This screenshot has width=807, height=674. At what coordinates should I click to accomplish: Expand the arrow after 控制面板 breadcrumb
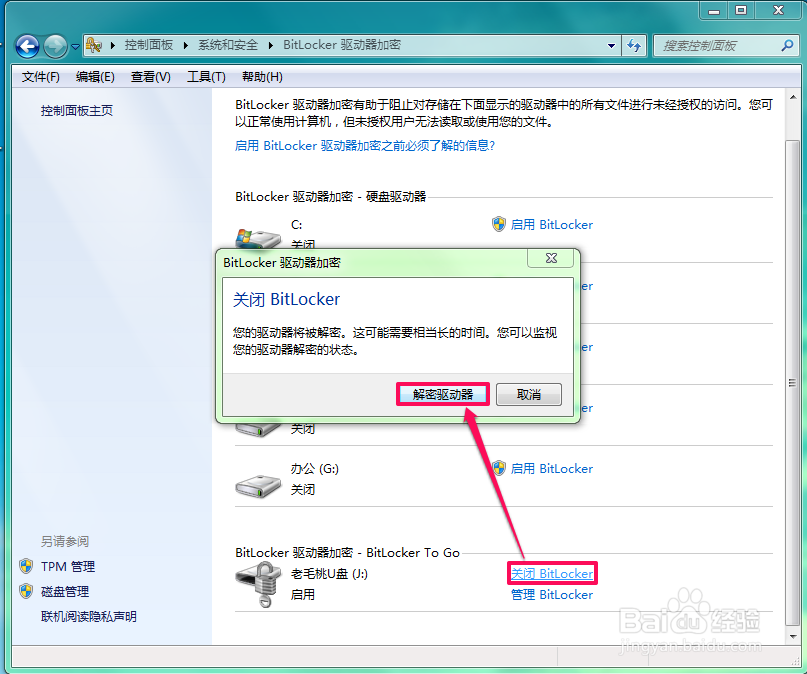coord(186,45)
